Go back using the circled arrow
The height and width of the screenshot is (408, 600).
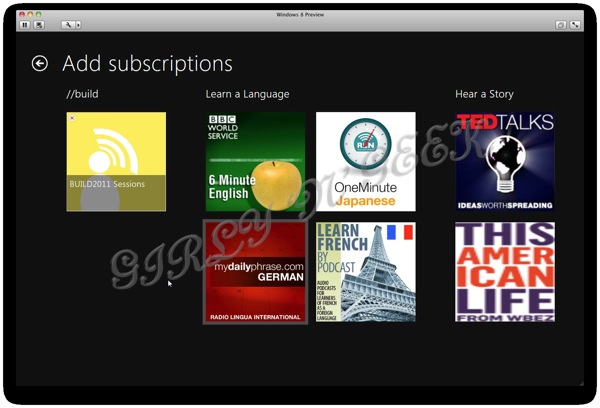click(x=40, y=64)
